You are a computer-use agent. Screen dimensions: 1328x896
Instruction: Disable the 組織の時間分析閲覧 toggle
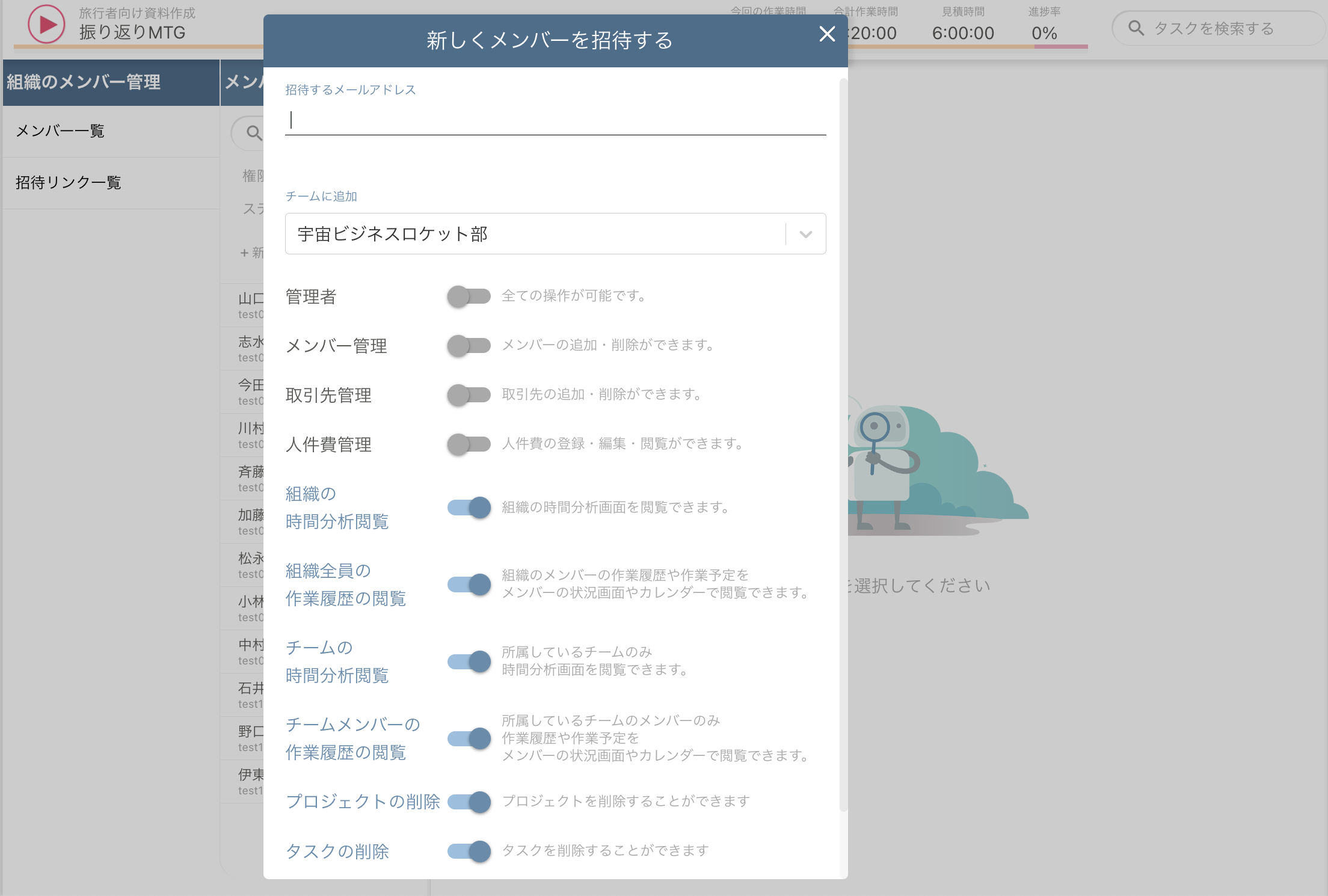tap(469, 507)
